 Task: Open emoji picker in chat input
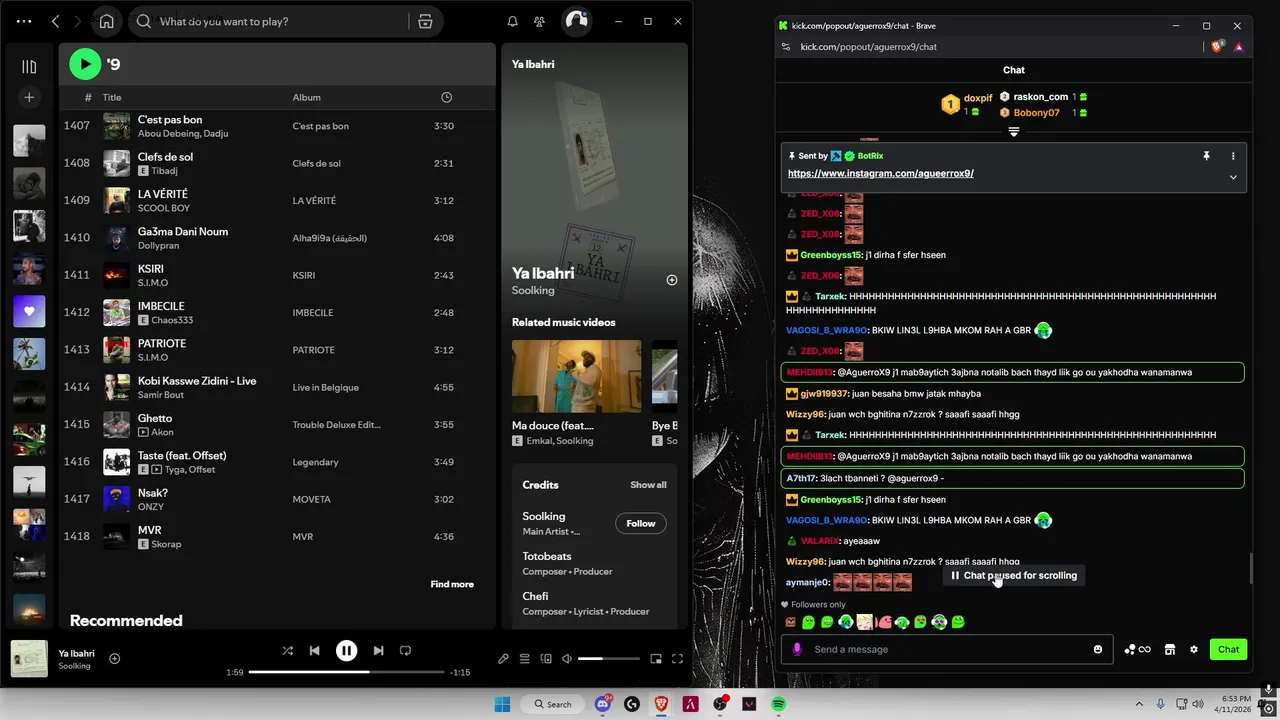[x=1098, y=649]
